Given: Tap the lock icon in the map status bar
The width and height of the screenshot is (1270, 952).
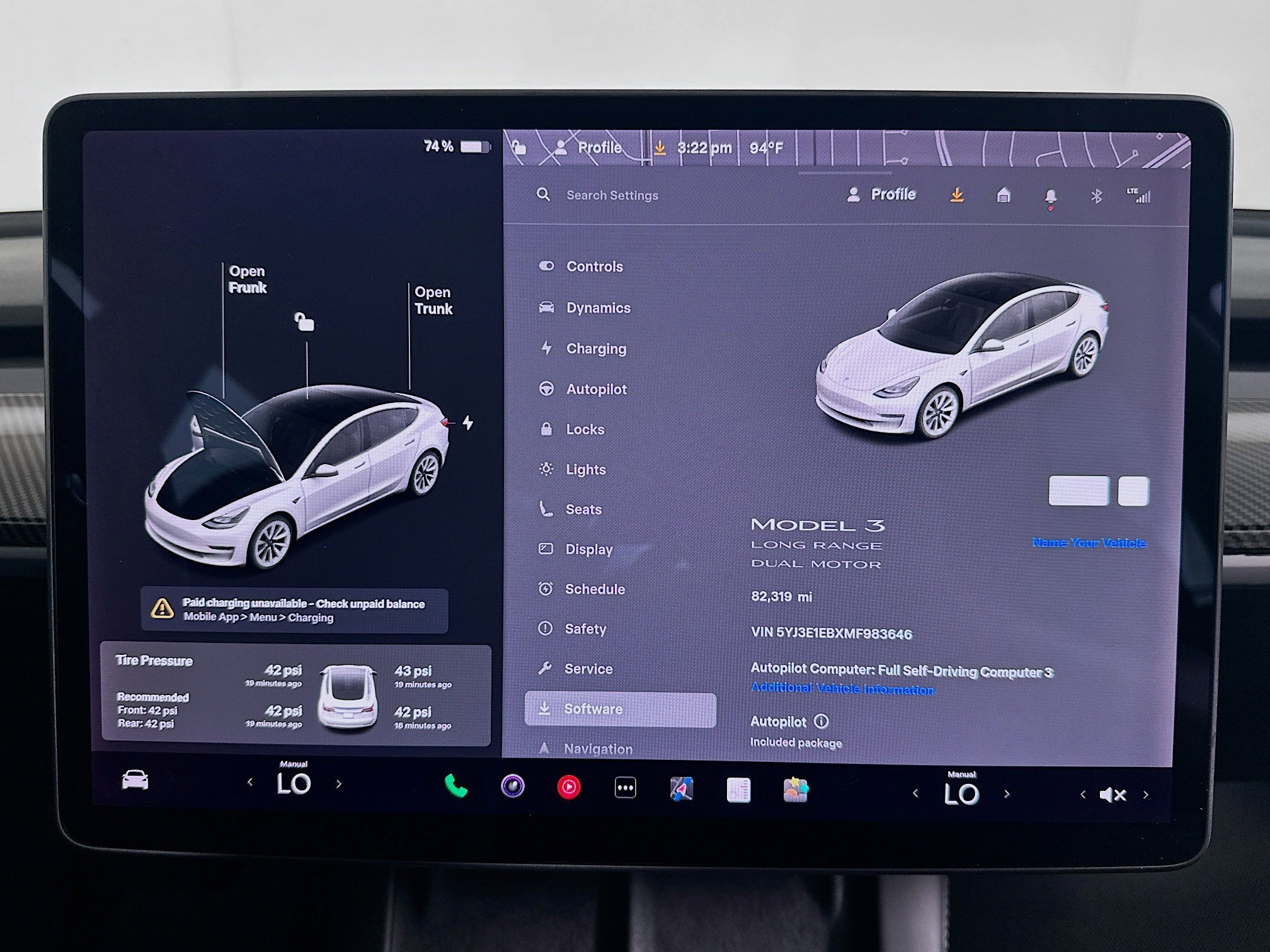Looking at the screenshot, I should (x=518, y=147).
